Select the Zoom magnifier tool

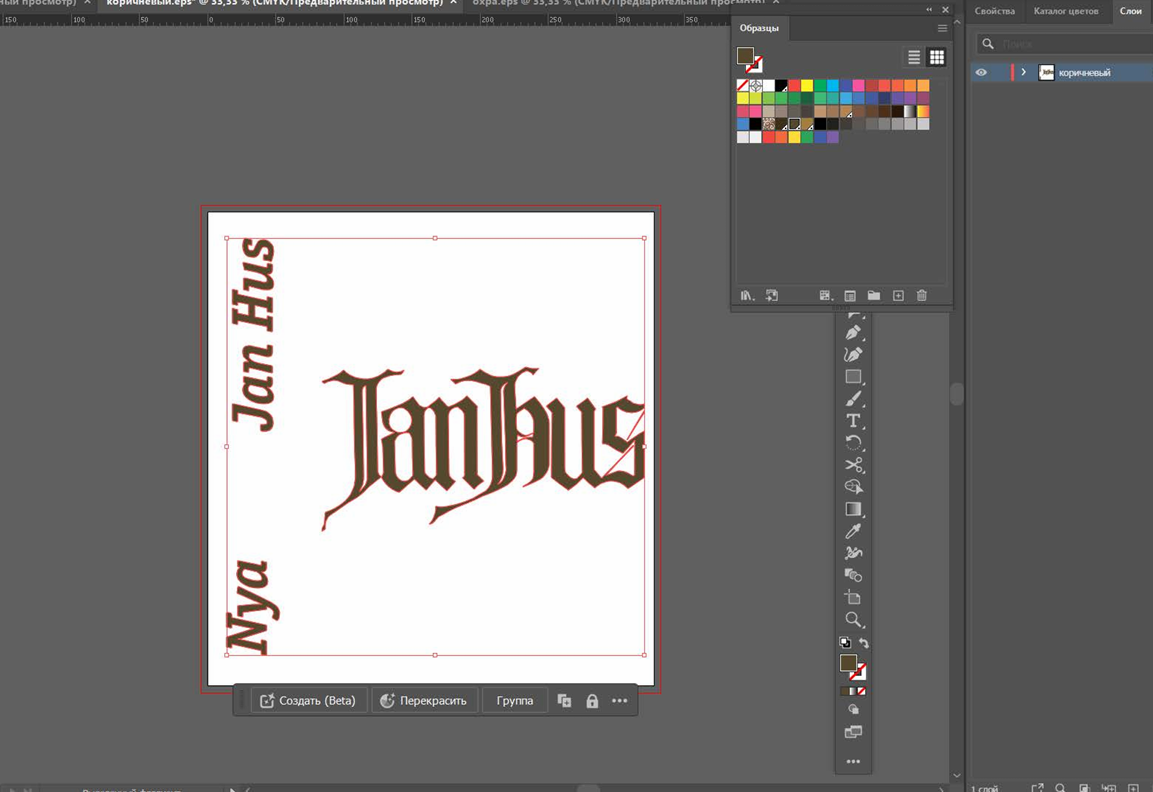[x=853, y=619]
